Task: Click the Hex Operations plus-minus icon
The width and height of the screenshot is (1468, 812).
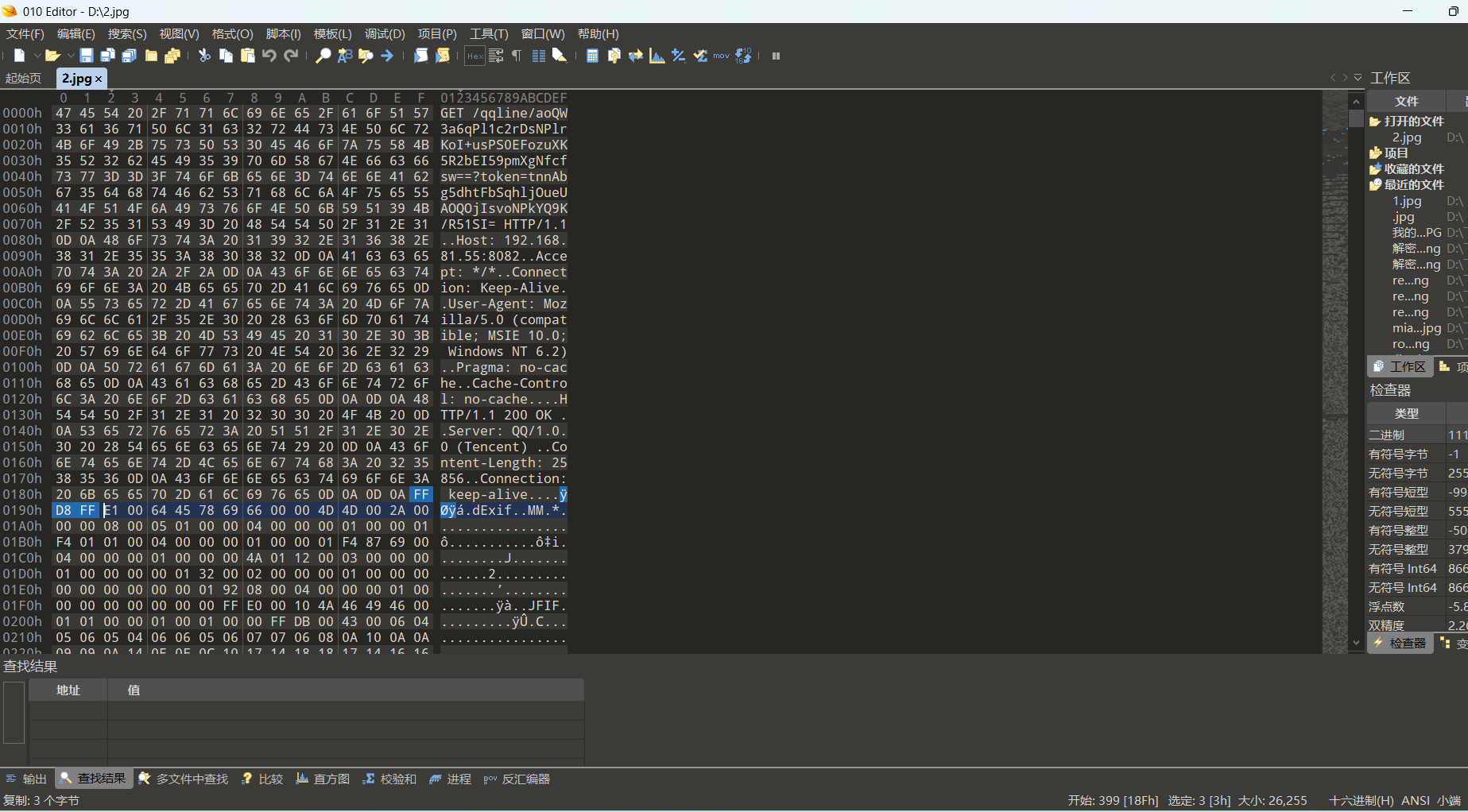Action: point(678,56)
